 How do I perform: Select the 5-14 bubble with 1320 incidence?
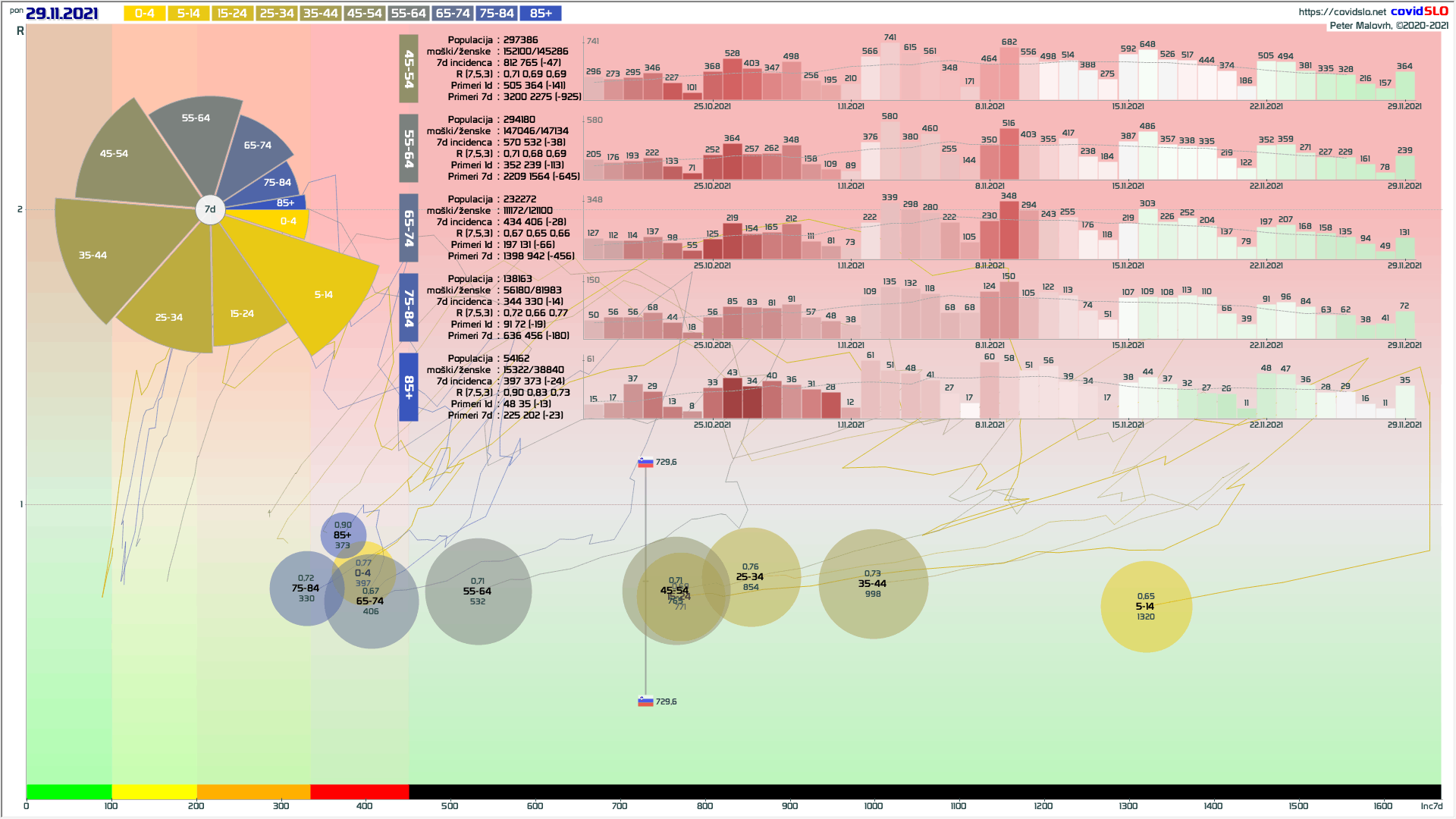click(x=1146, y=607)
